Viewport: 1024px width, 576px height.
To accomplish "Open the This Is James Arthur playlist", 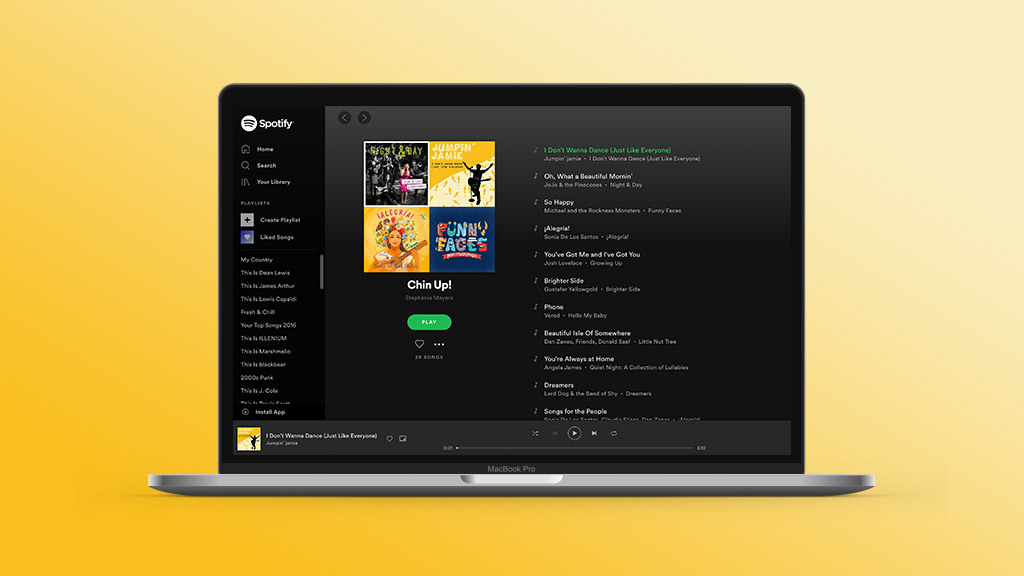I will (x=268, y=286).
